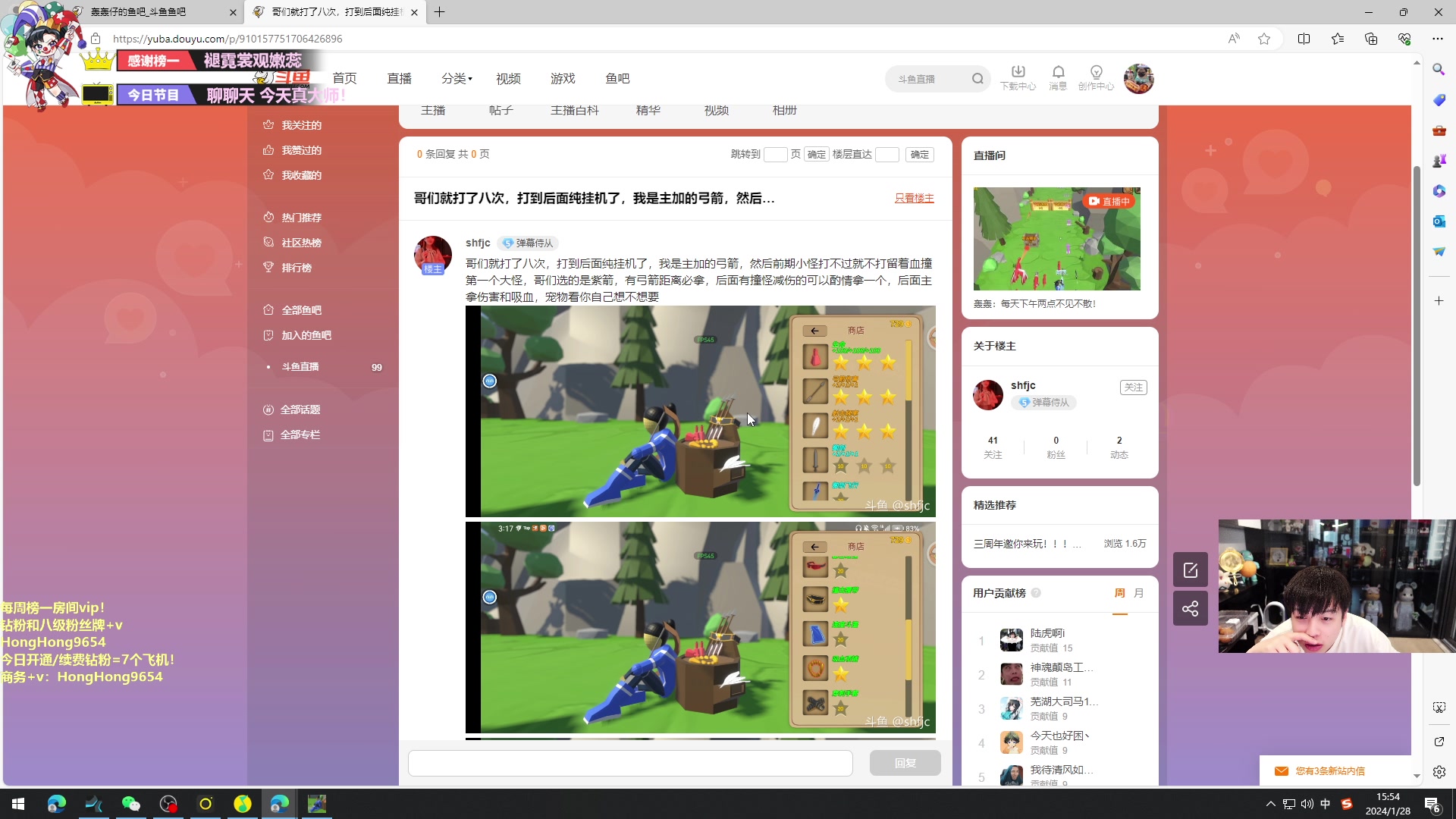Expand the 分类 navigation dropdown
Screen dimensions: 1456x819
click(457, 78)
